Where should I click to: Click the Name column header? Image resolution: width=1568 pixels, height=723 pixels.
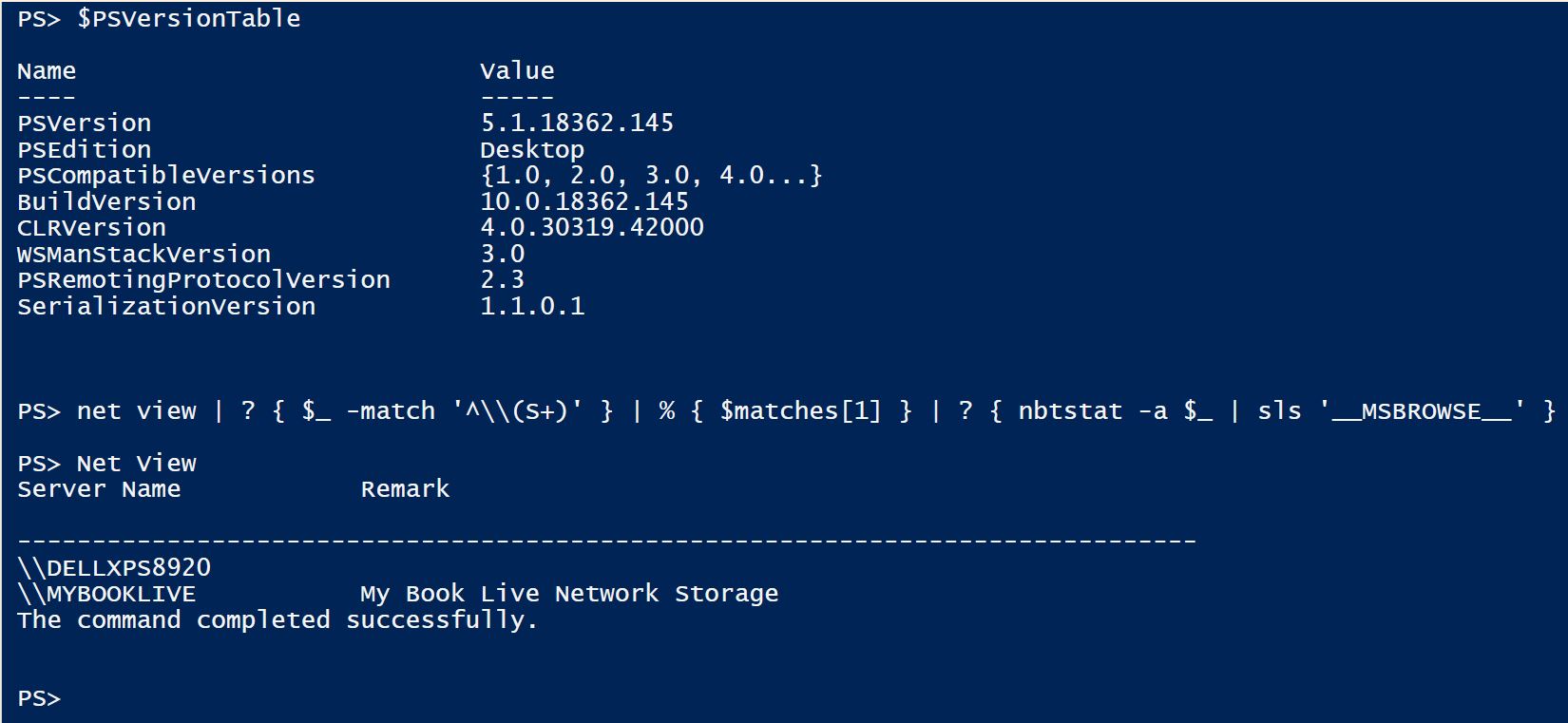47,71
